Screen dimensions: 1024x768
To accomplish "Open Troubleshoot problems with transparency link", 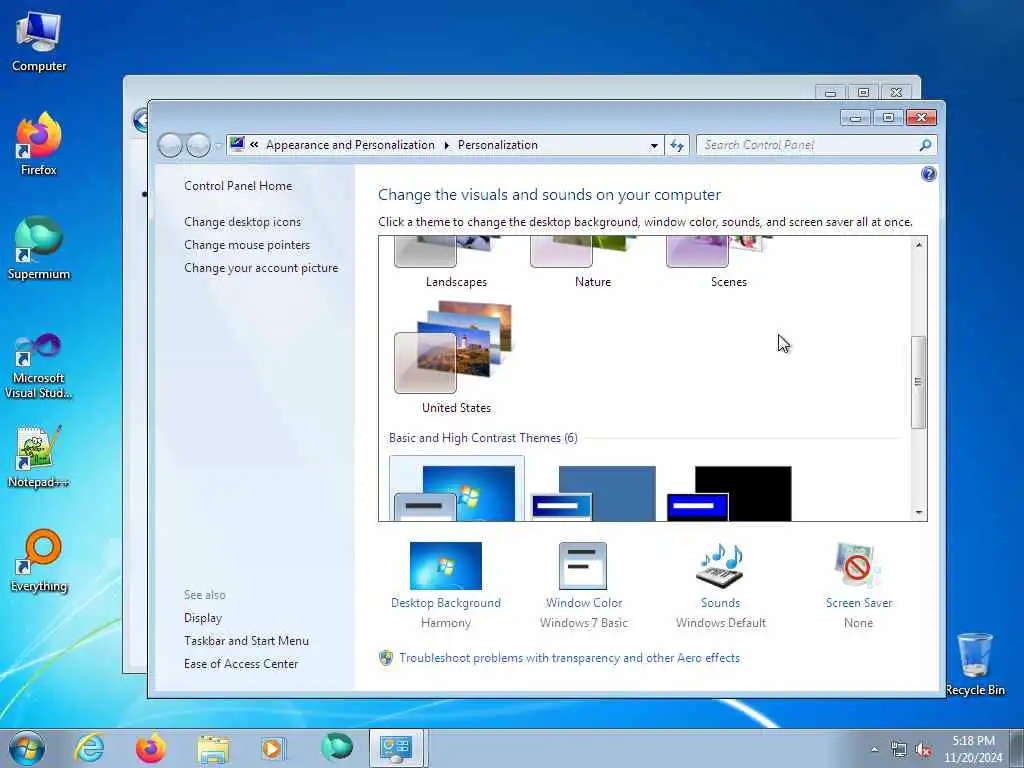I will (x=569, y=658).
